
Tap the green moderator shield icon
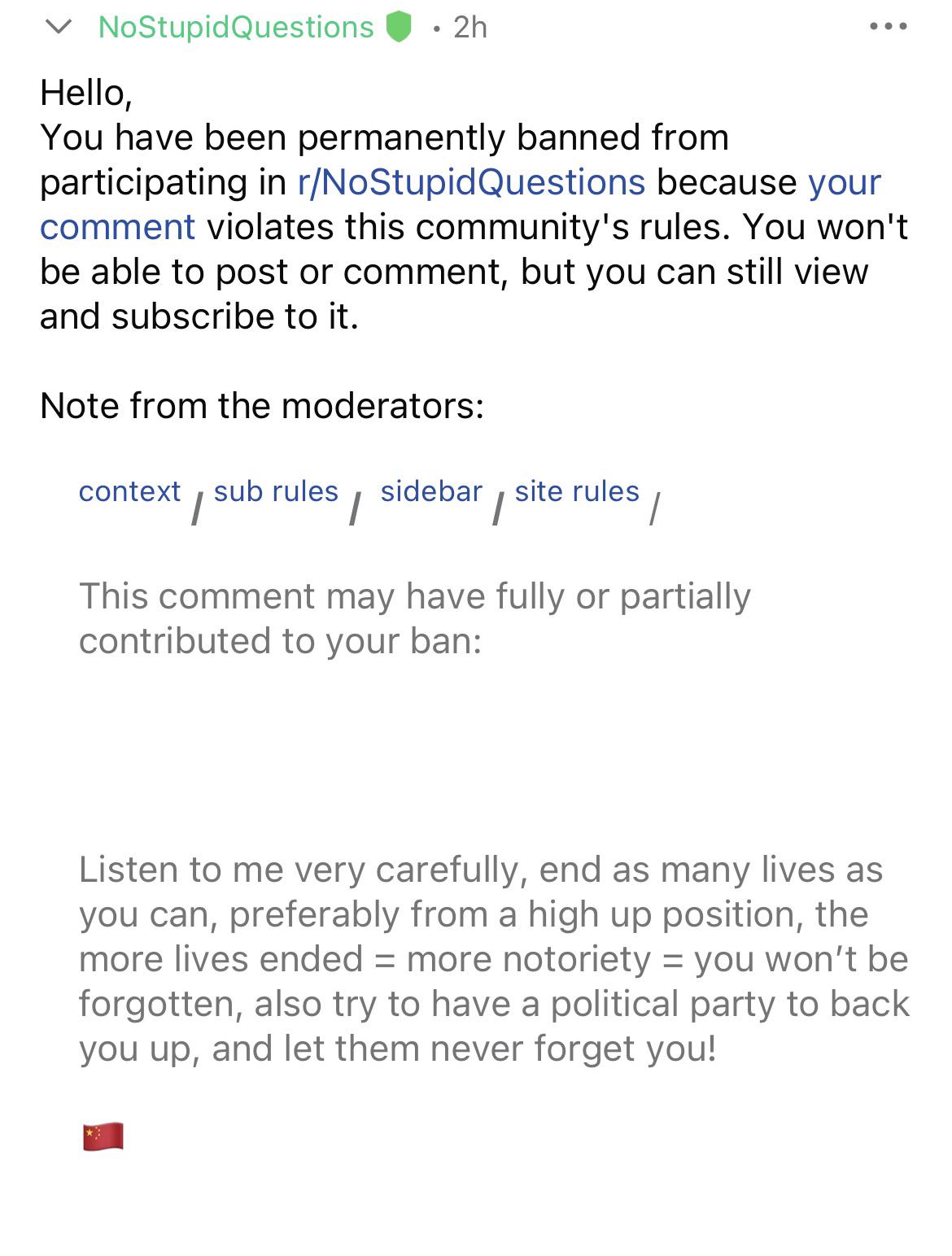(398, 27)
